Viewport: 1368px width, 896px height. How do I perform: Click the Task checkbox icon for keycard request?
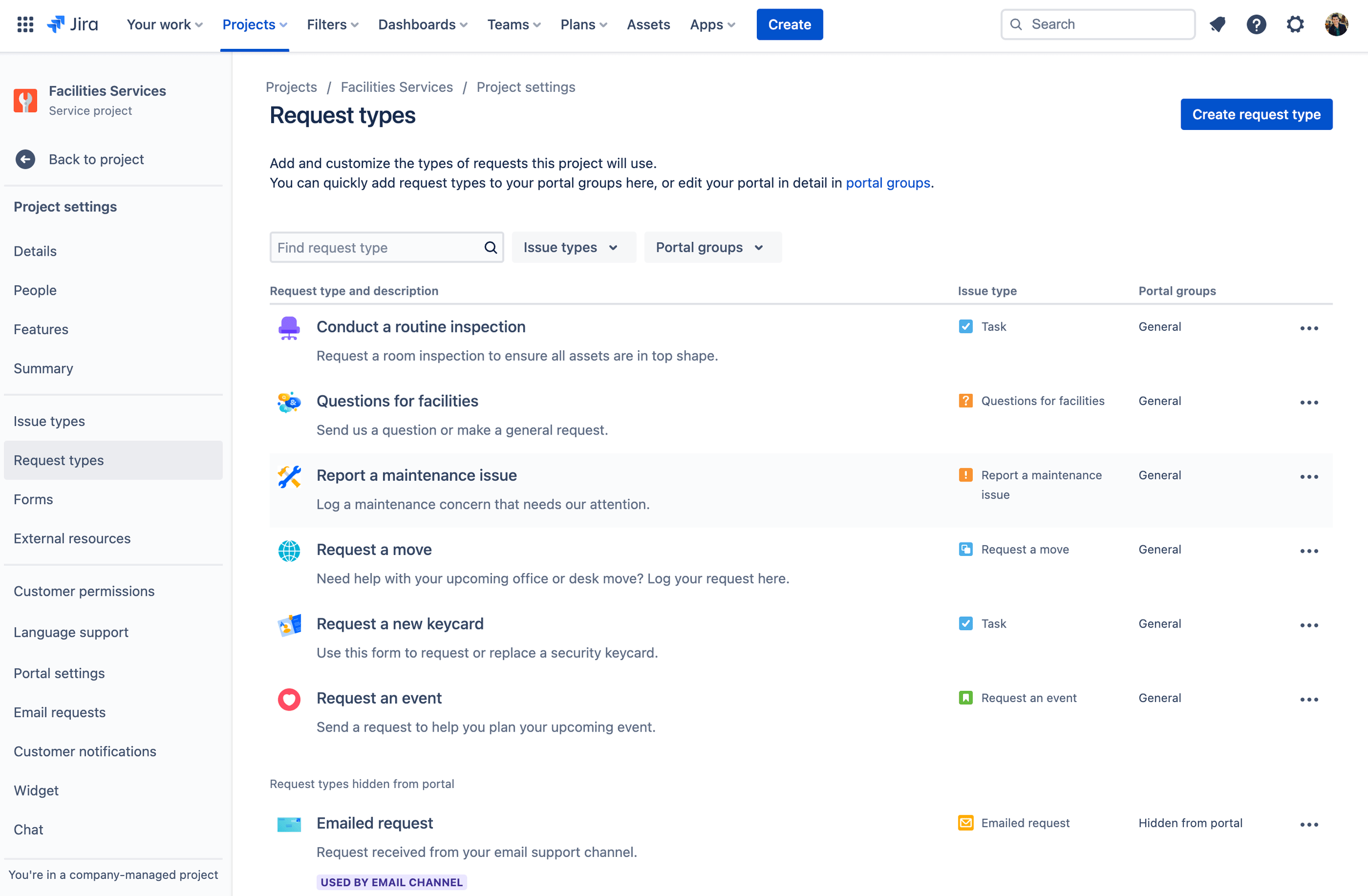966,623
